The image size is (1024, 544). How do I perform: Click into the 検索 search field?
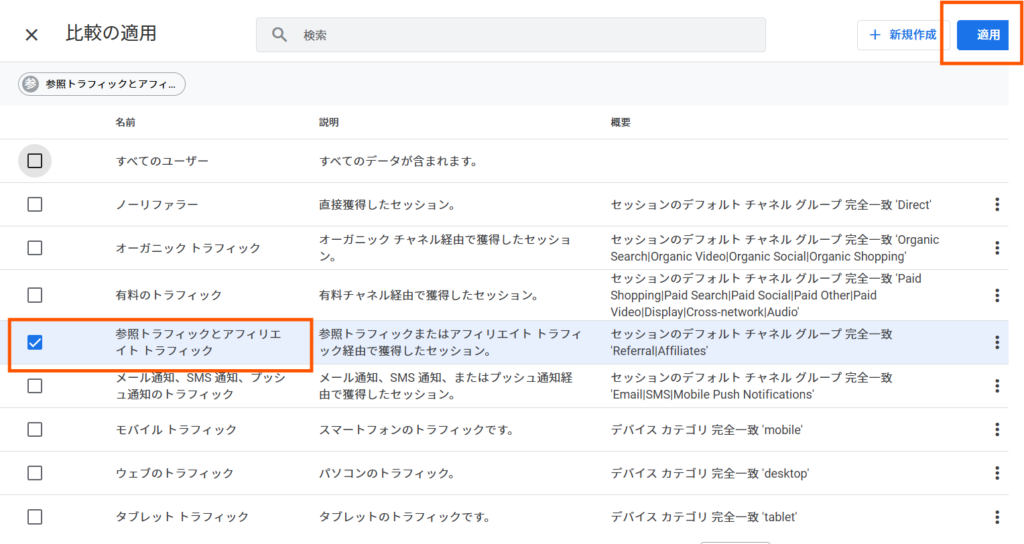click(520, 35)
